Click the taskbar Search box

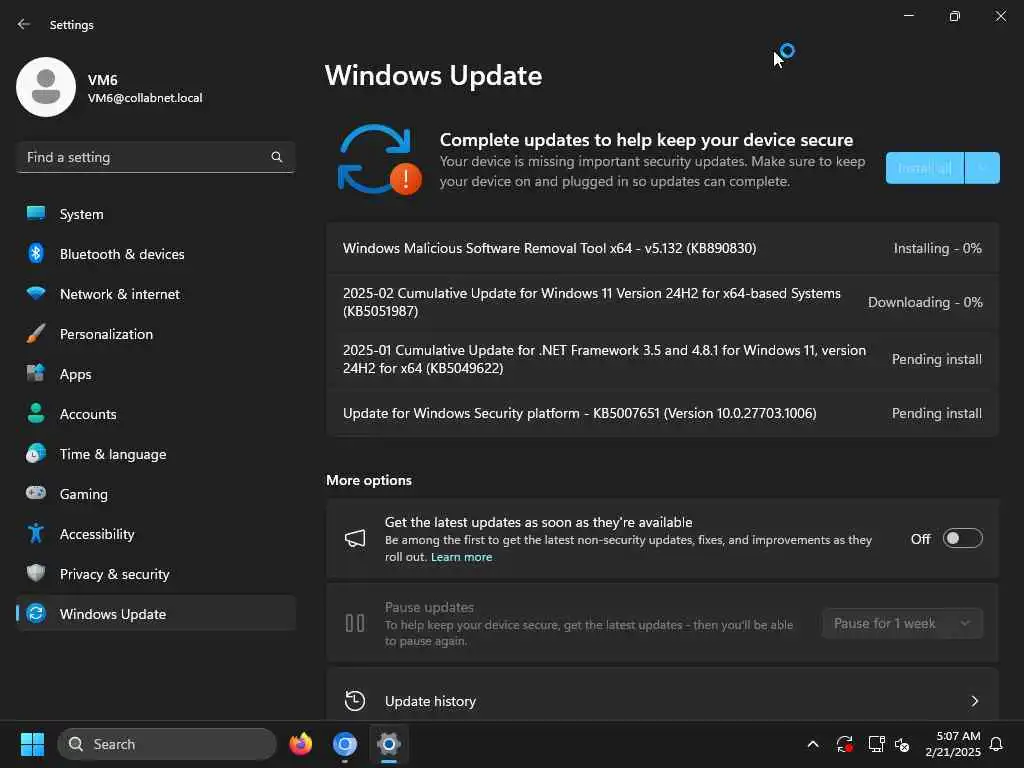coord(167,744)
